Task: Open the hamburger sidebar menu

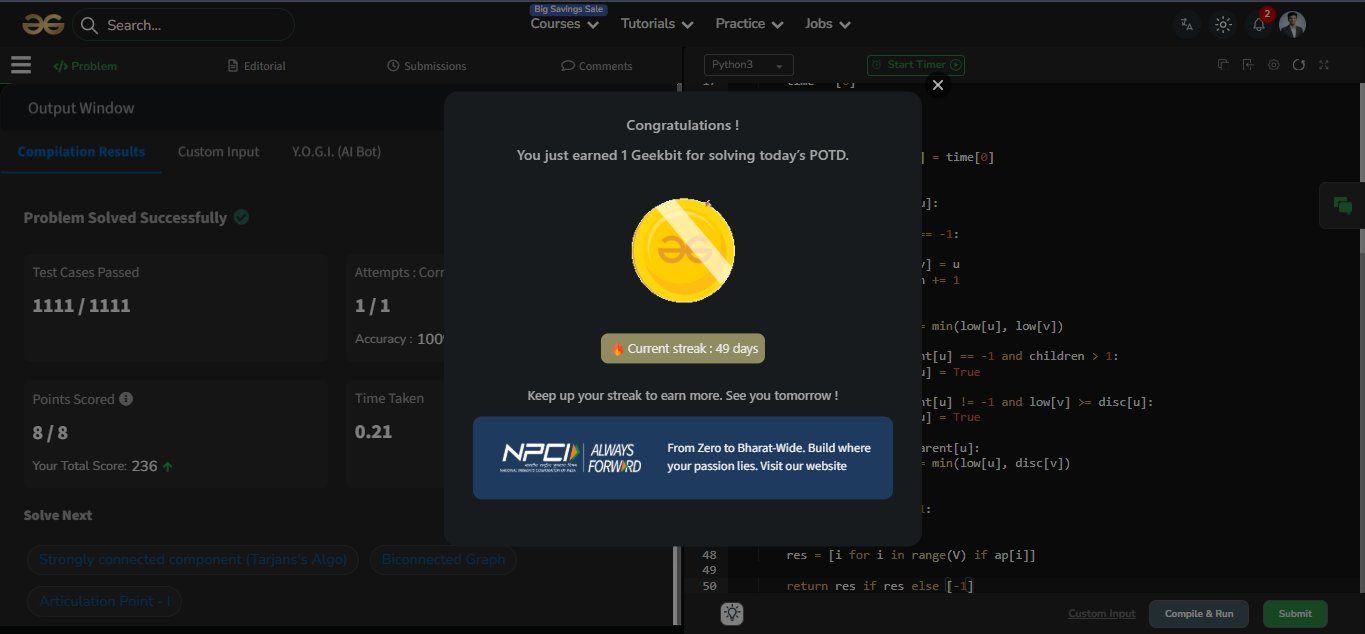Action: (x=21, y=65)
